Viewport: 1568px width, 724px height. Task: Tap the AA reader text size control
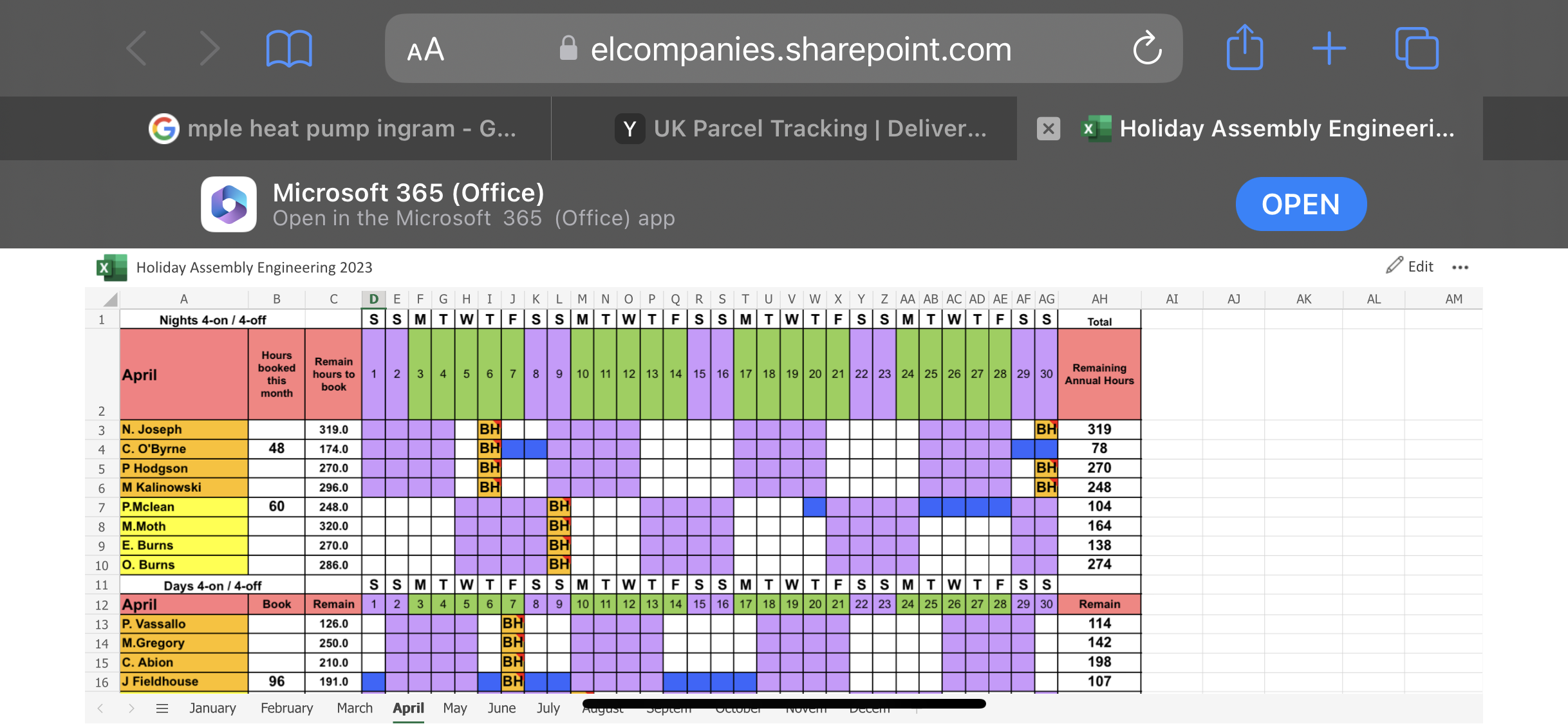(x=425, y=50)
